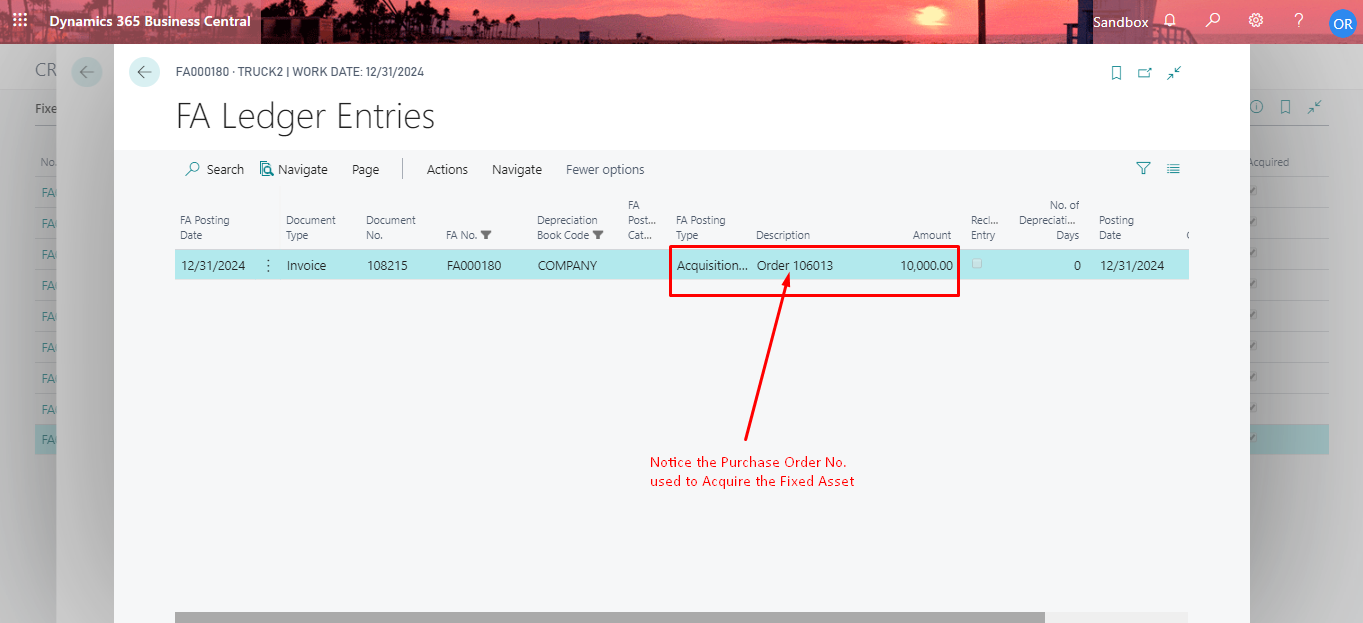
Task: Open the settings gear icon
Action: pyautogui.click(x=1256, y=20)
